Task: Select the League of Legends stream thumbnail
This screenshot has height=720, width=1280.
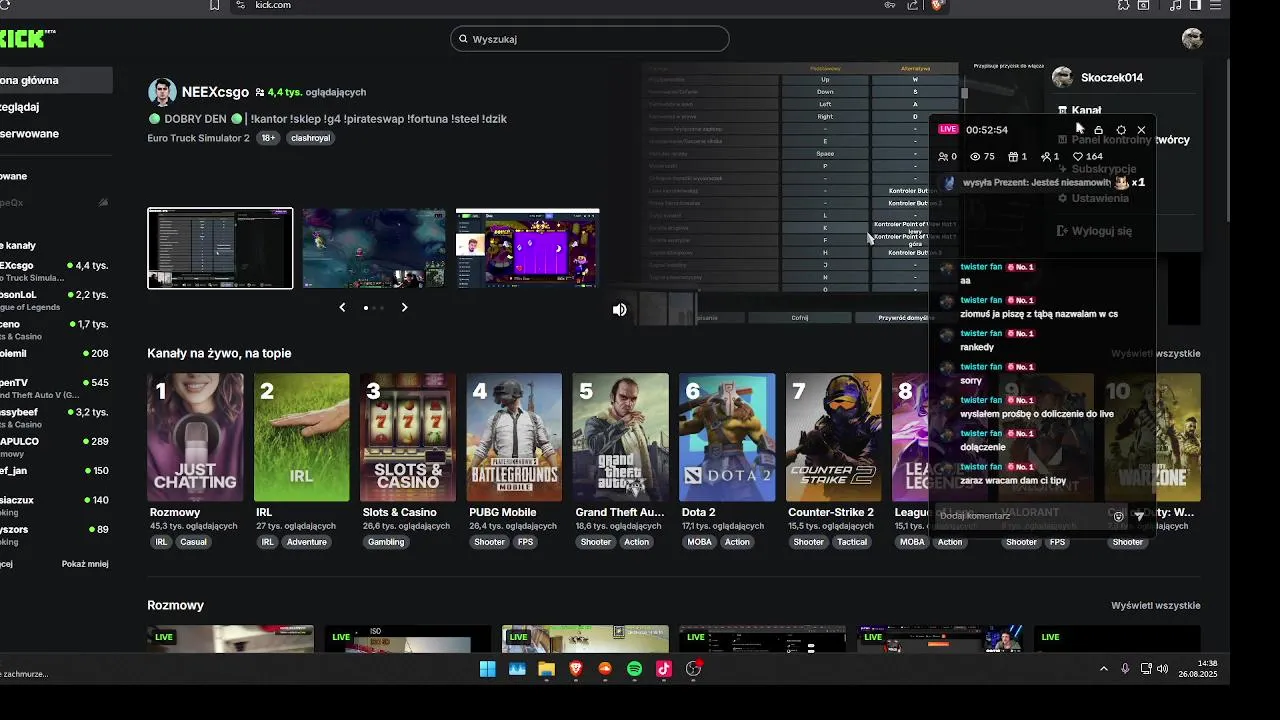Action: click(374, 248)
